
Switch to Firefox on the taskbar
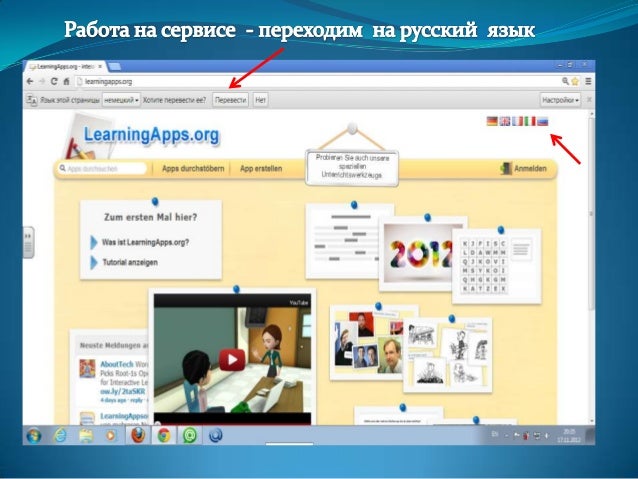point(138,435)
